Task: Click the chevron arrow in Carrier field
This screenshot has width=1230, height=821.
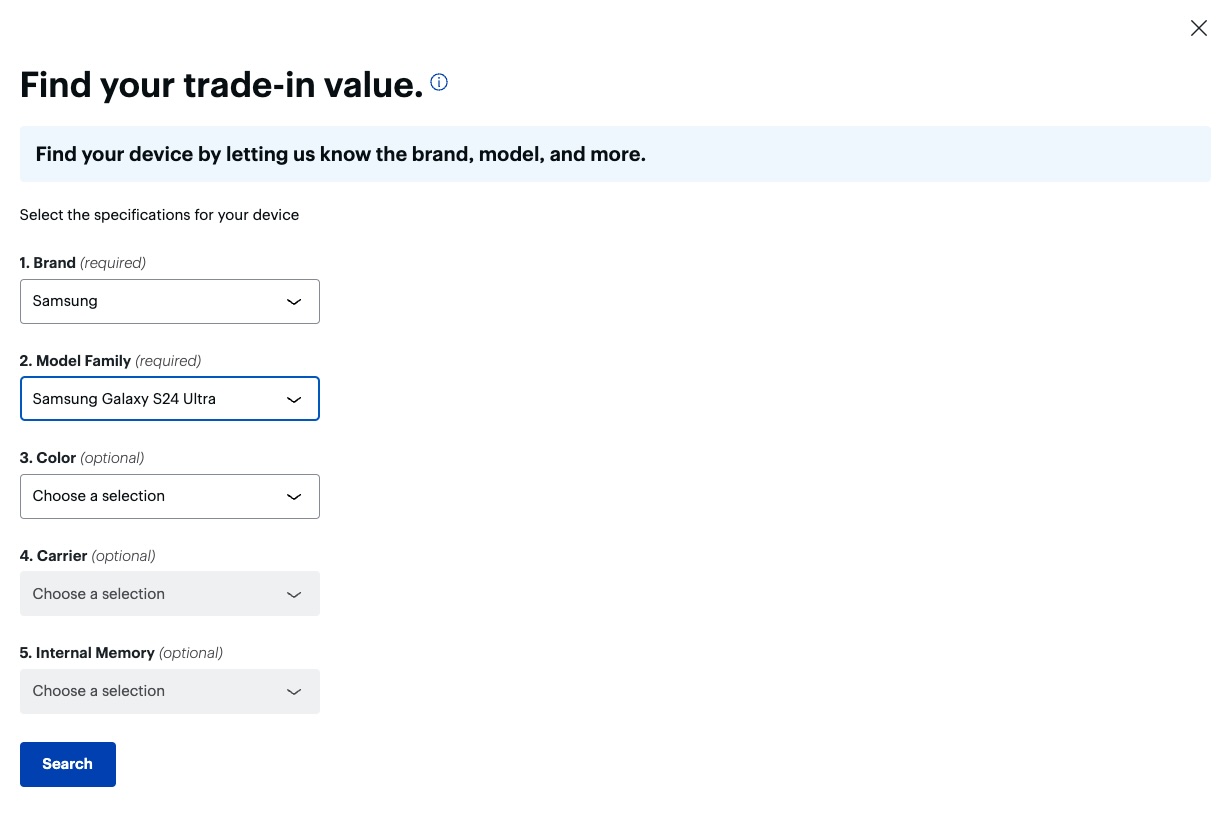Action: [x=294, y=594]
